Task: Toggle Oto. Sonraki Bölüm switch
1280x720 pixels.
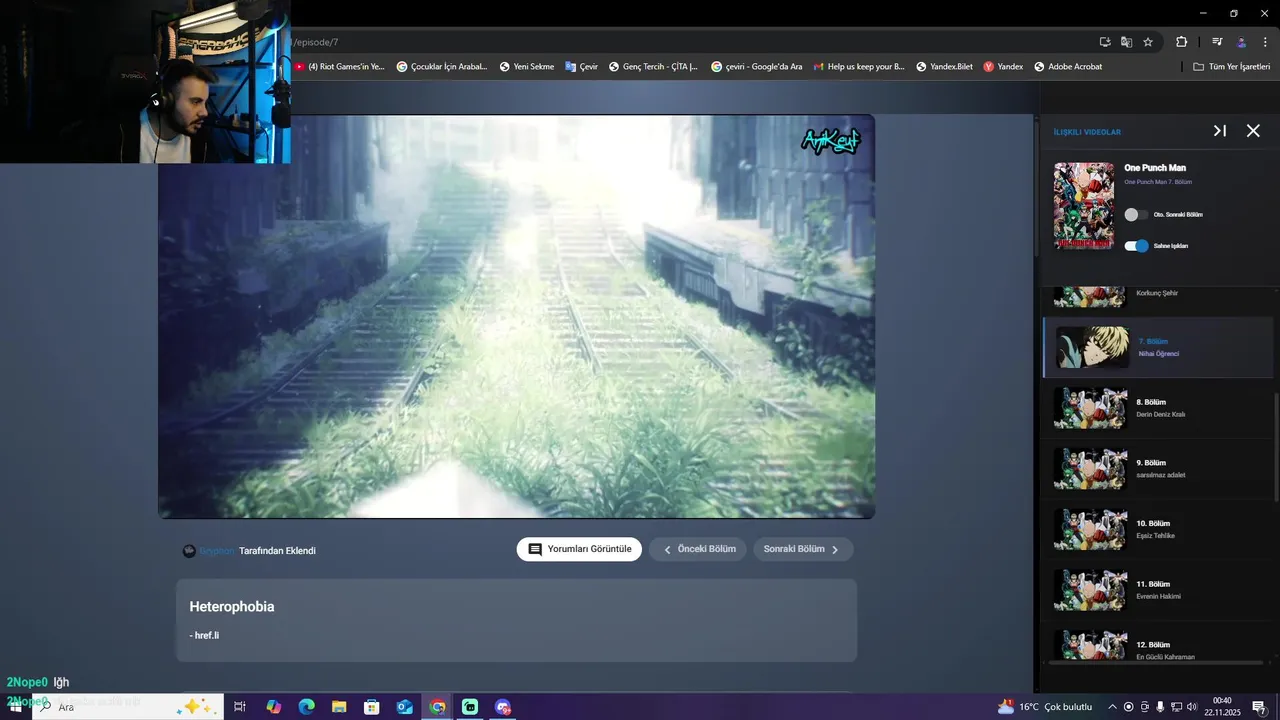Action: pyautogui.click(x=1136, y=214)
